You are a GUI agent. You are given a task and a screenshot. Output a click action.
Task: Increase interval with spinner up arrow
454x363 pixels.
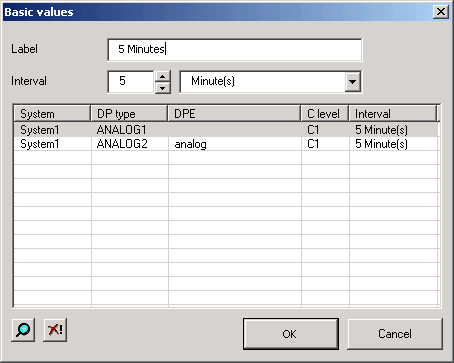coord(163,76)
